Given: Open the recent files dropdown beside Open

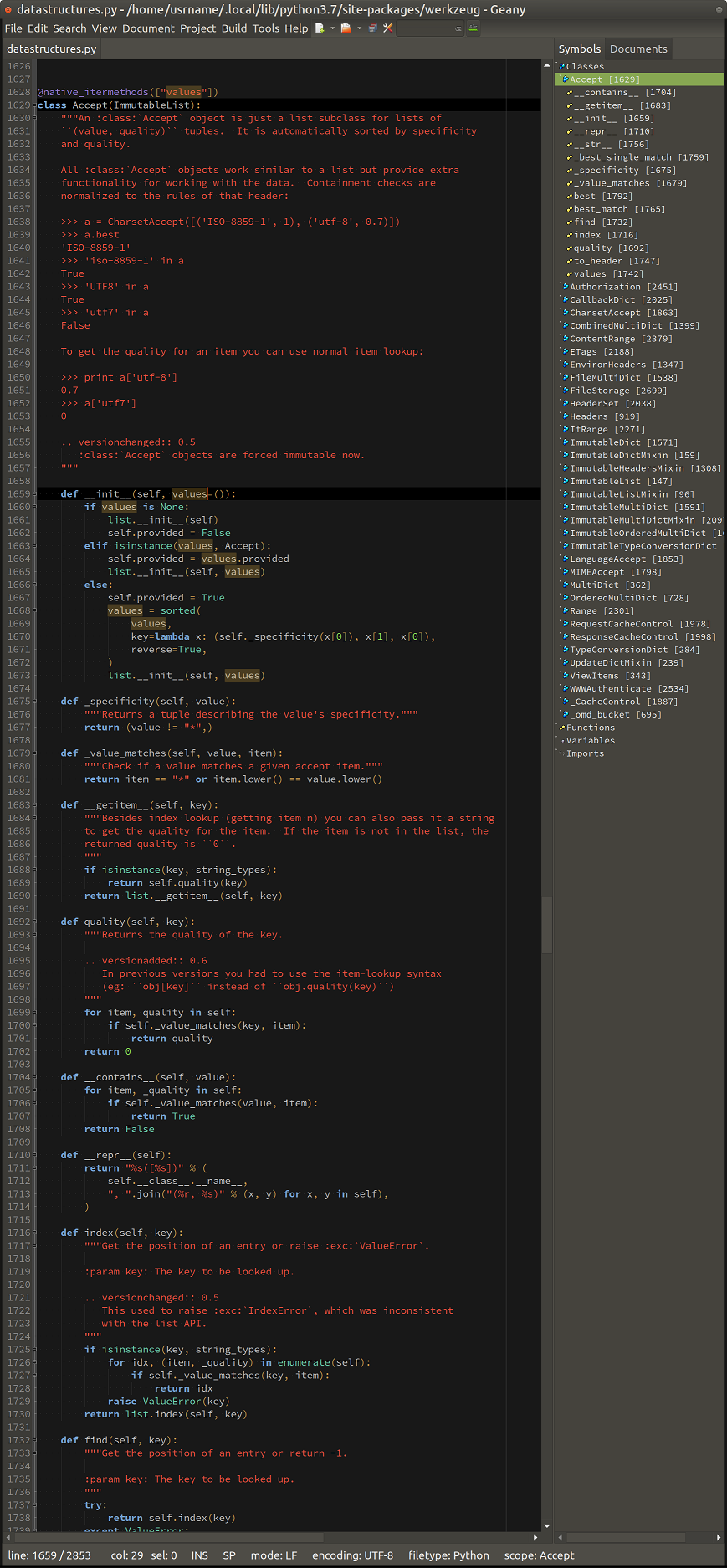Looking at the screenshot, I should click(x=359, y=28).
